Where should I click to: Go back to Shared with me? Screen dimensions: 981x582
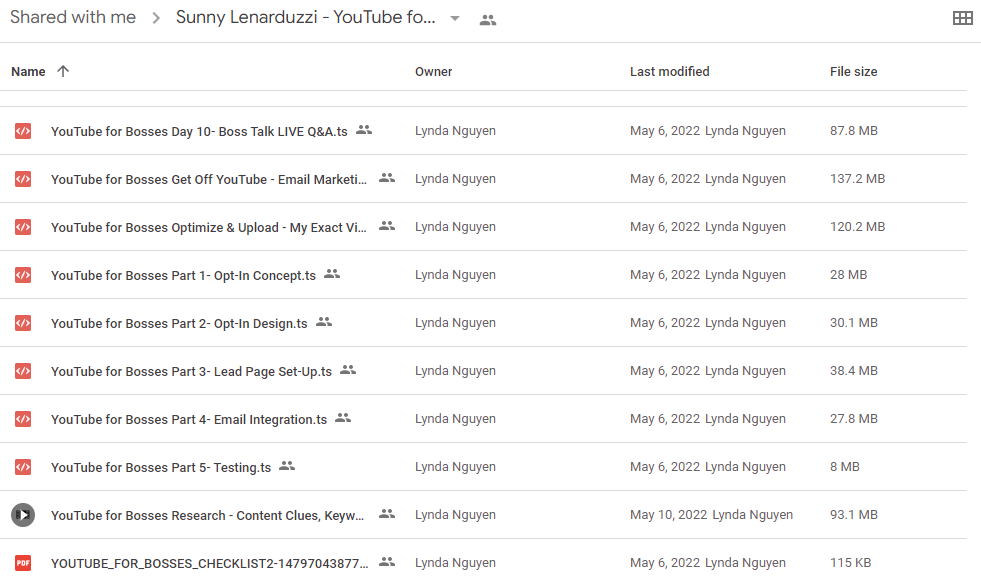point(73,18)
